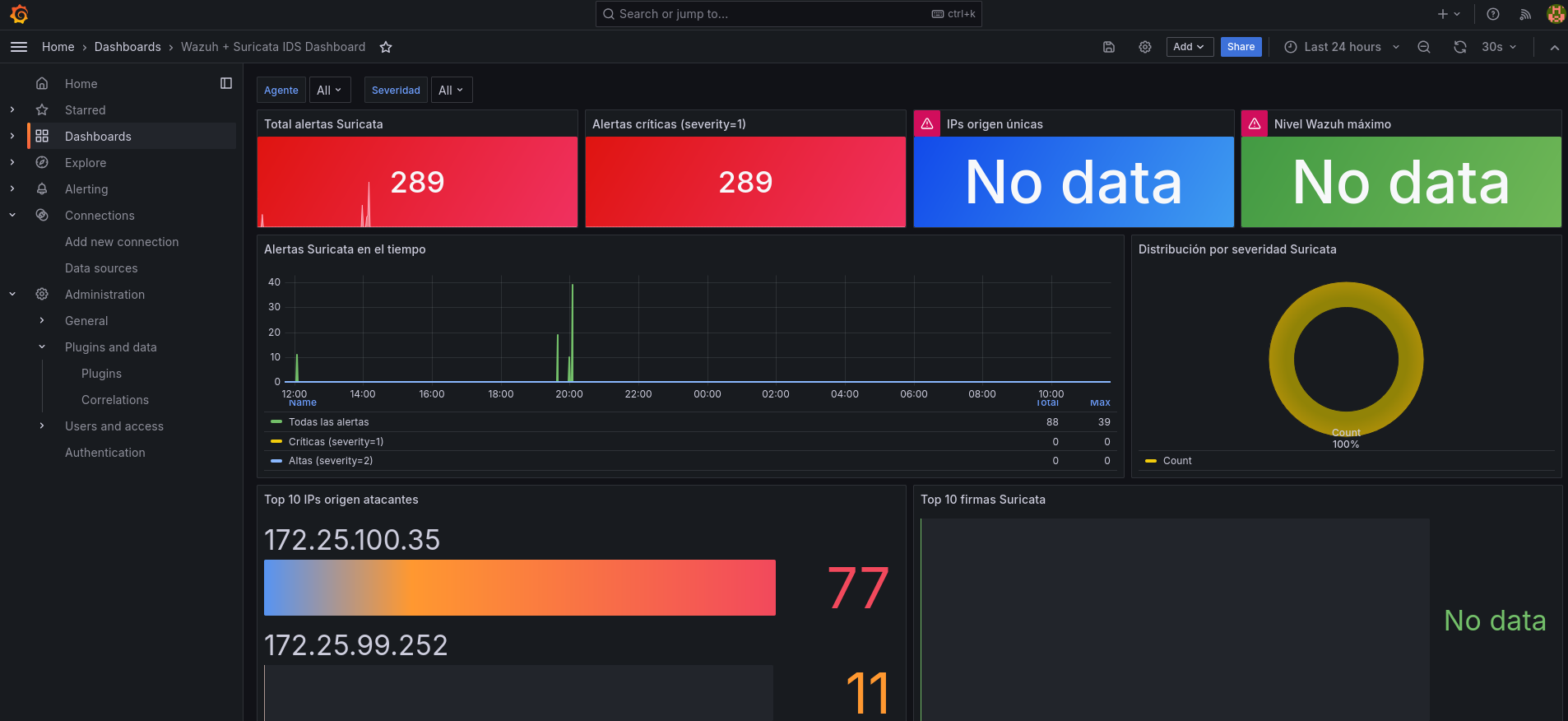The height and width of the screenshot is (721, 1568).
Task: Click the warning icon on IPs origen únicas
Action: [927, 123]
